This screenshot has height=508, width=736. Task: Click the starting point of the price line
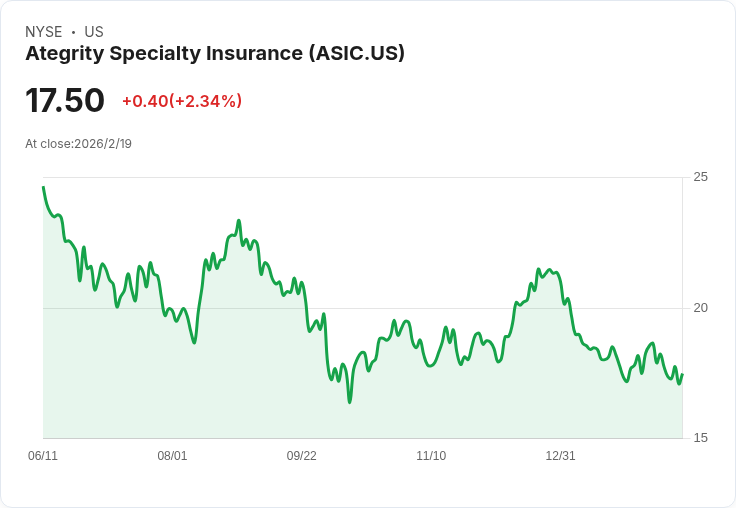click(43, 187)
